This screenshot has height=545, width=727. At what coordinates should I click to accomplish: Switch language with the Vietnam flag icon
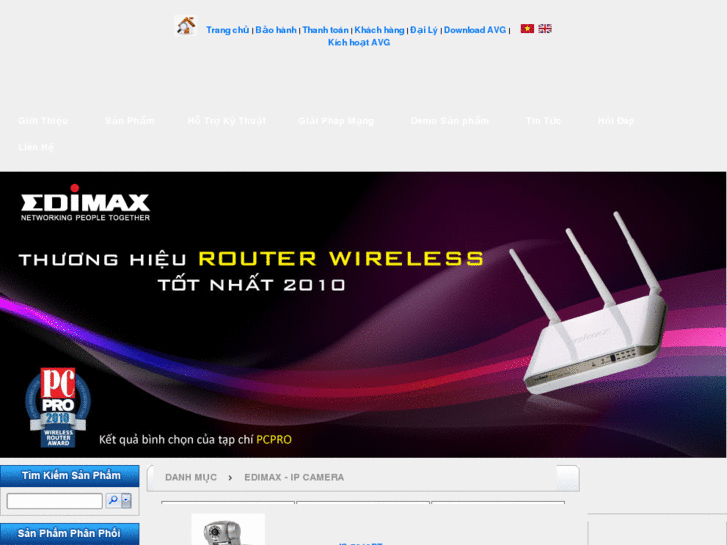tap(527, 29)
